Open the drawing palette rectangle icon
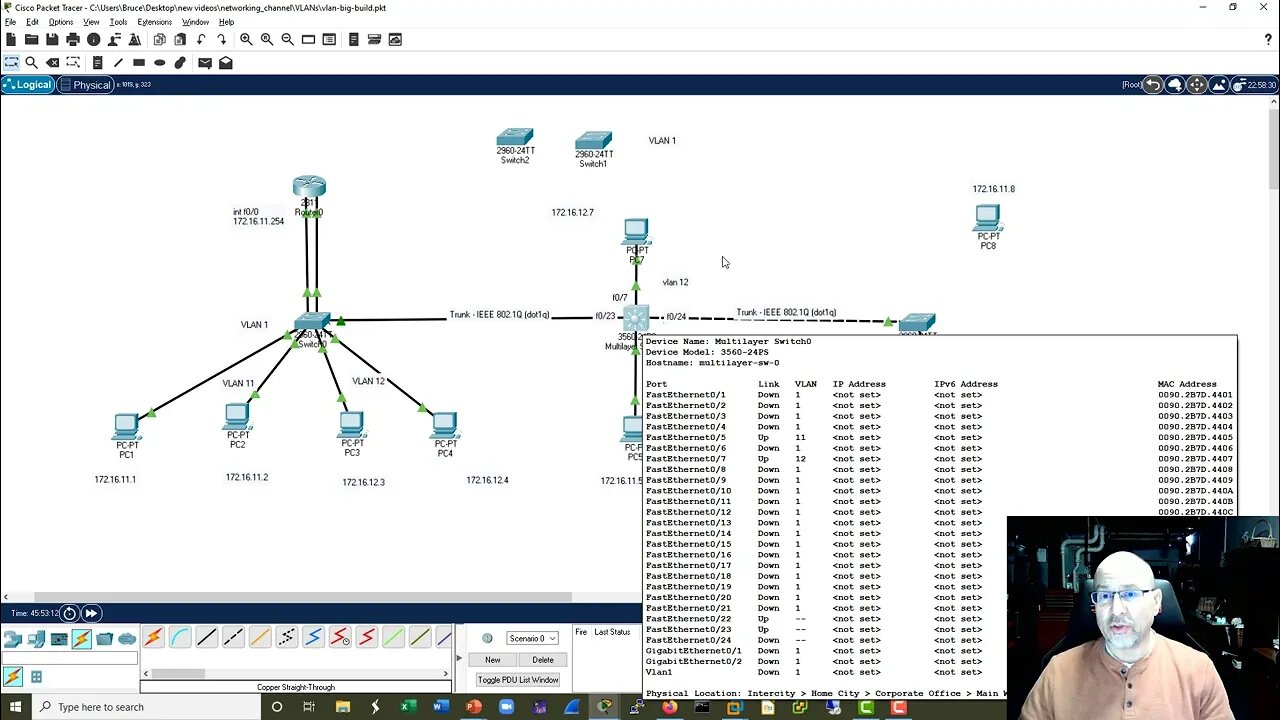 point(308,39)
